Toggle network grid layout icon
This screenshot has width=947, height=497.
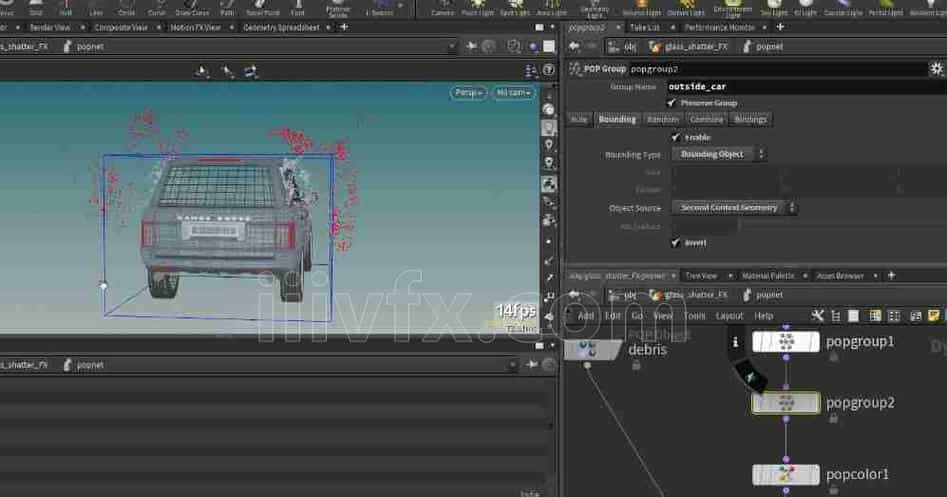click(894, 316)
